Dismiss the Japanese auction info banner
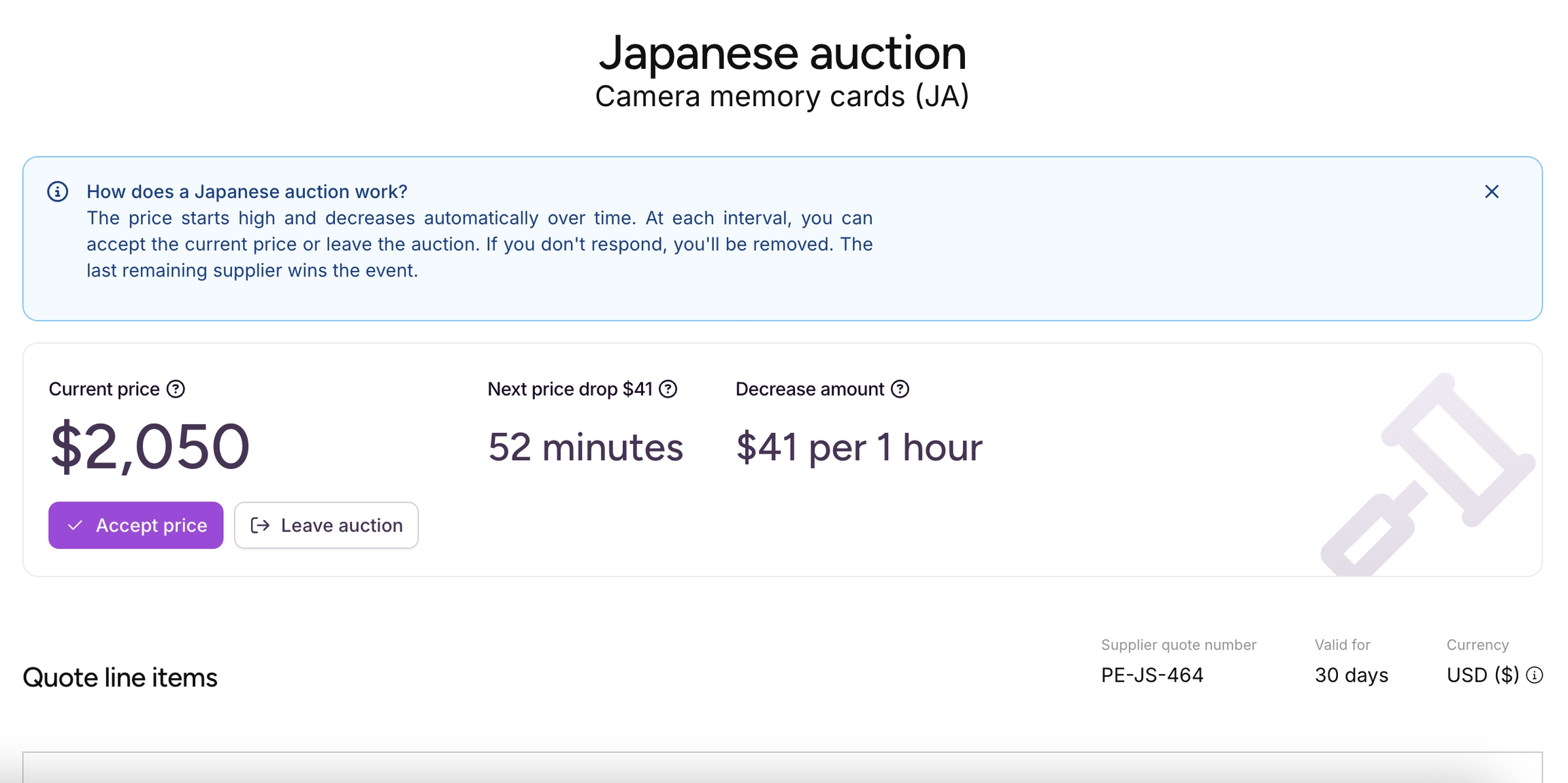The width and height of the screenshot is (1568, 783). [1491, 192]
